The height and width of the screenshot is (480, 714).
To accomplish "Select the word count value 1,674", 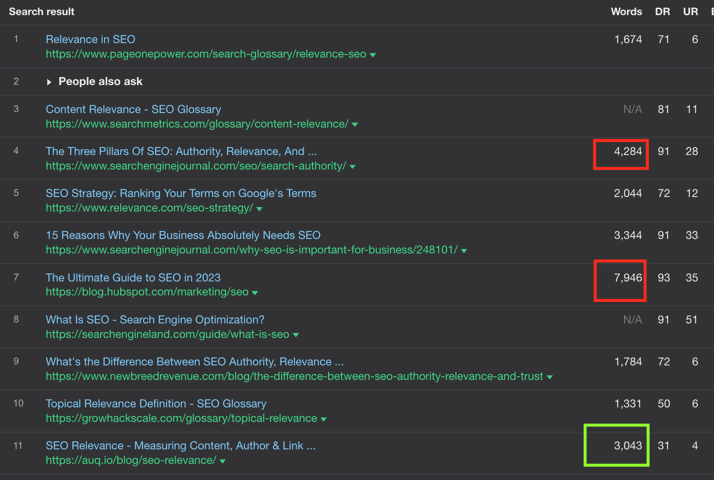I will coord(628,39).
